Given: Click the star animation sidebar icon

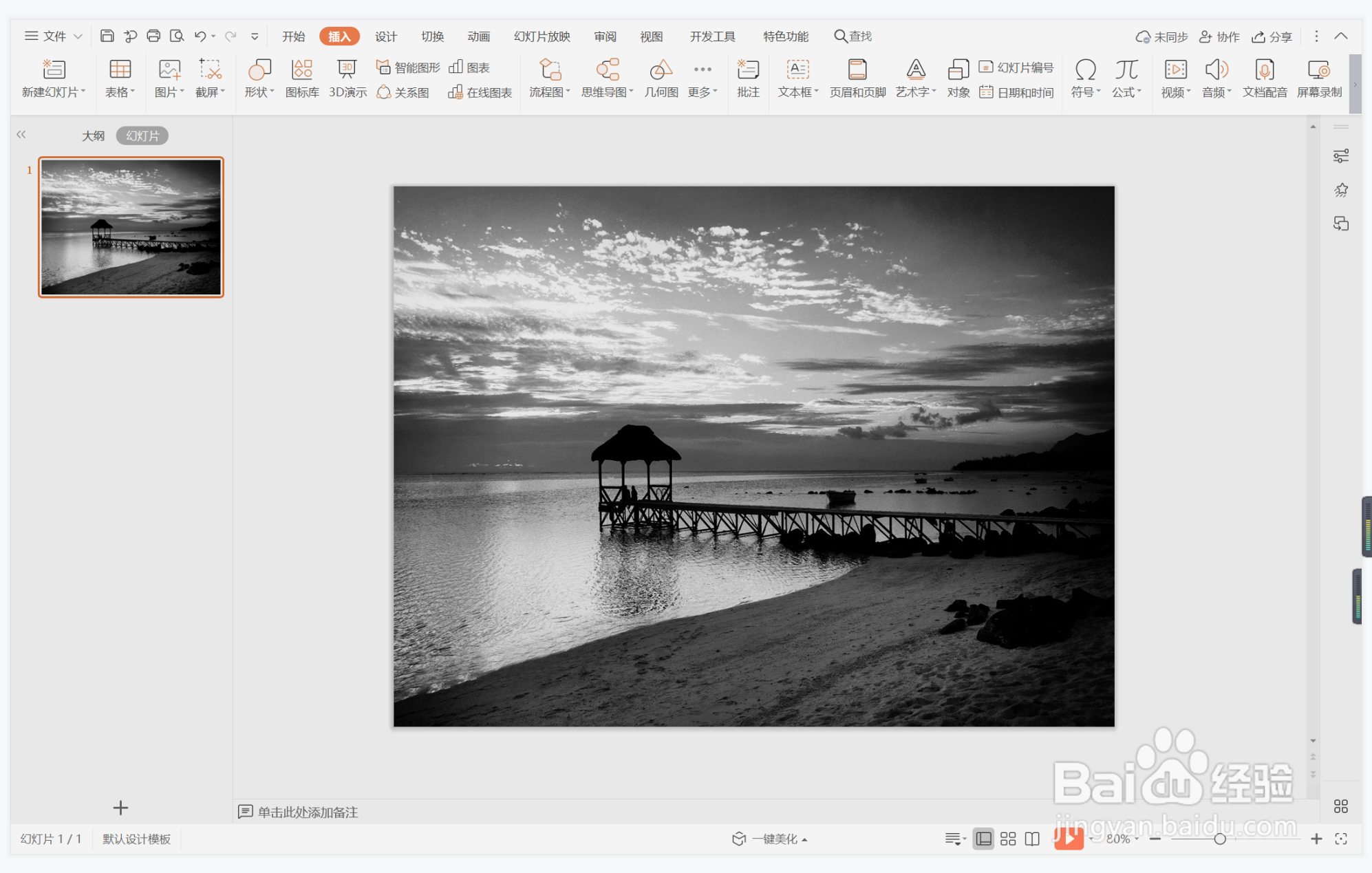Looking at the screenshot, I should pyautogui.click(x=1341, y=190).
